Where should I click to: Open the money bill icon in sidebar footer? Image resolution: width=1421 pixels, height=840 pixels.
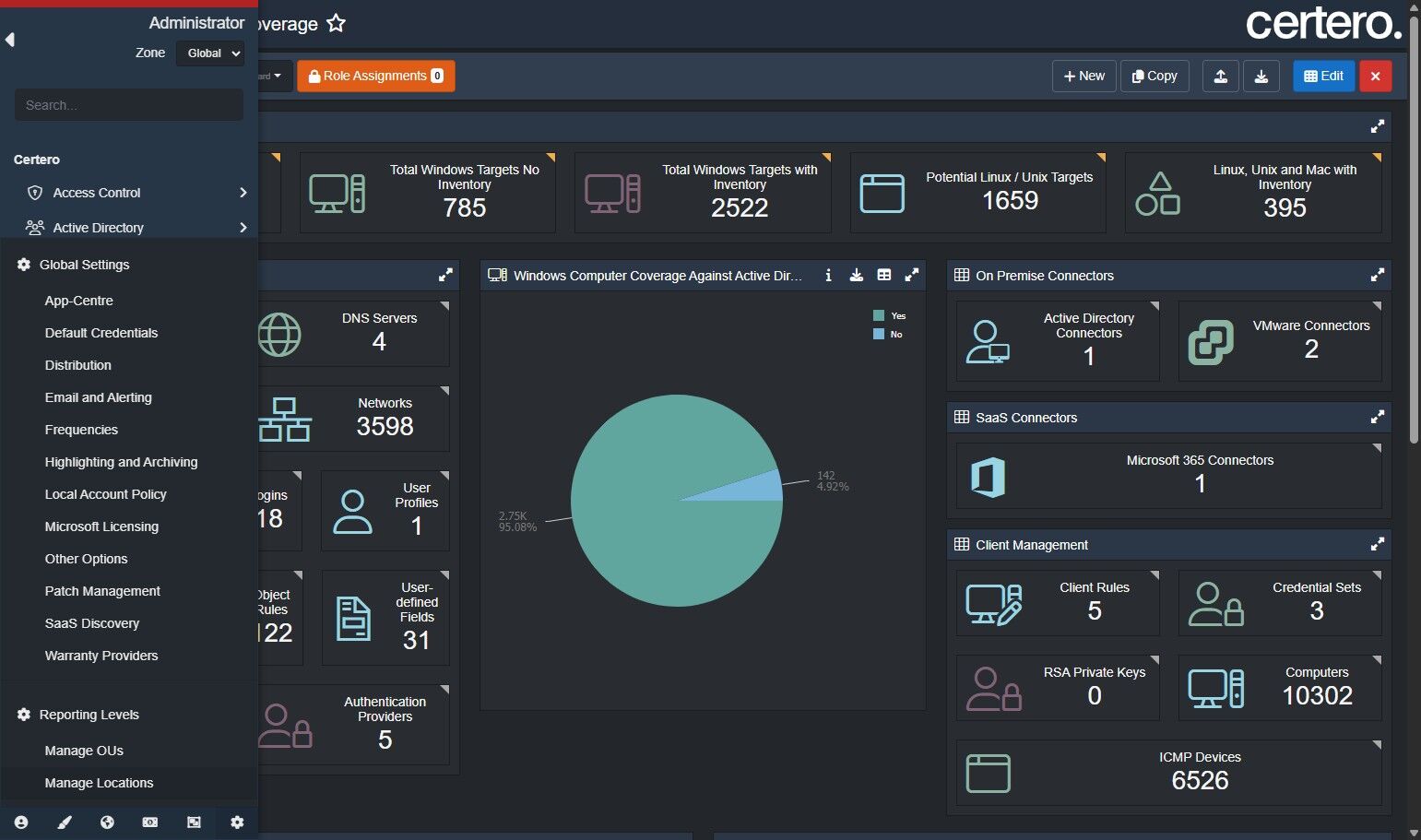pos(150,822)
